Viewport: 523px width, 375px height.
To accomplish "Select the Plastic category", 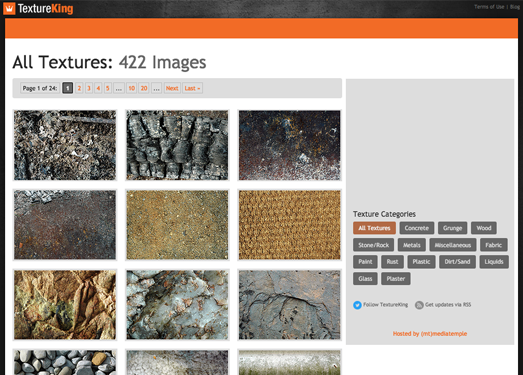I will click(421, 262).
